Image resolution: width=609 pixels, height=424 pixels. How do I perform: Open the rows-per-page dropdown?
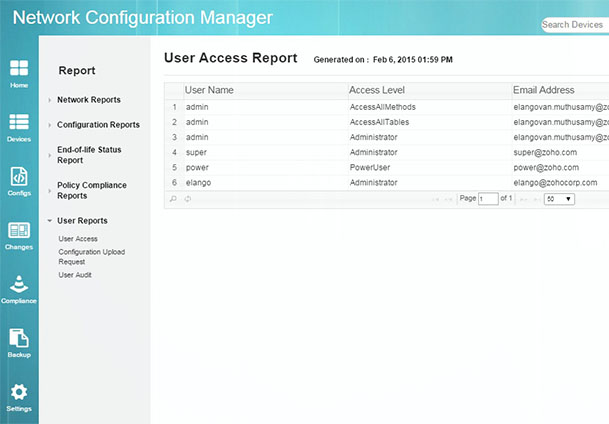tap(559, 199)
